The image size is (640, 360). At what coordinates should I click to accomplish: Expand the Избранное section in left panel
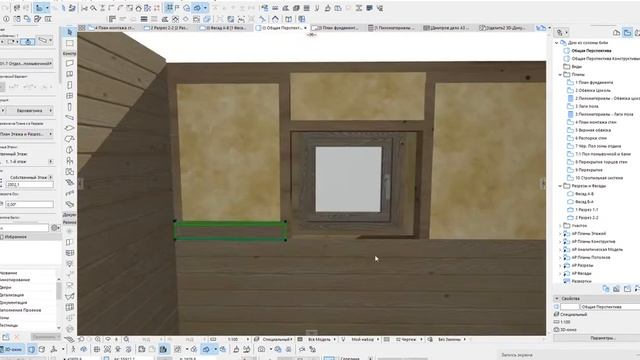[15, 237]
